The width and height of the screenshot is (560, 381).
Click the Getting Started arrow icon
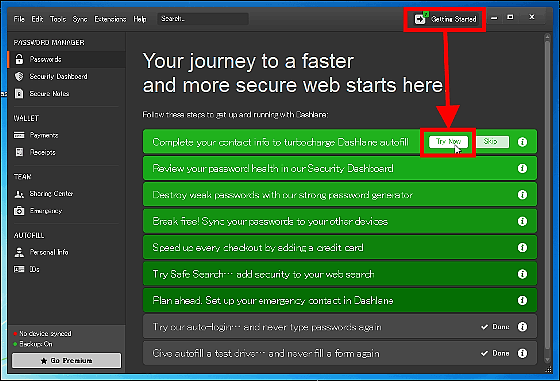tap(420, 19)
